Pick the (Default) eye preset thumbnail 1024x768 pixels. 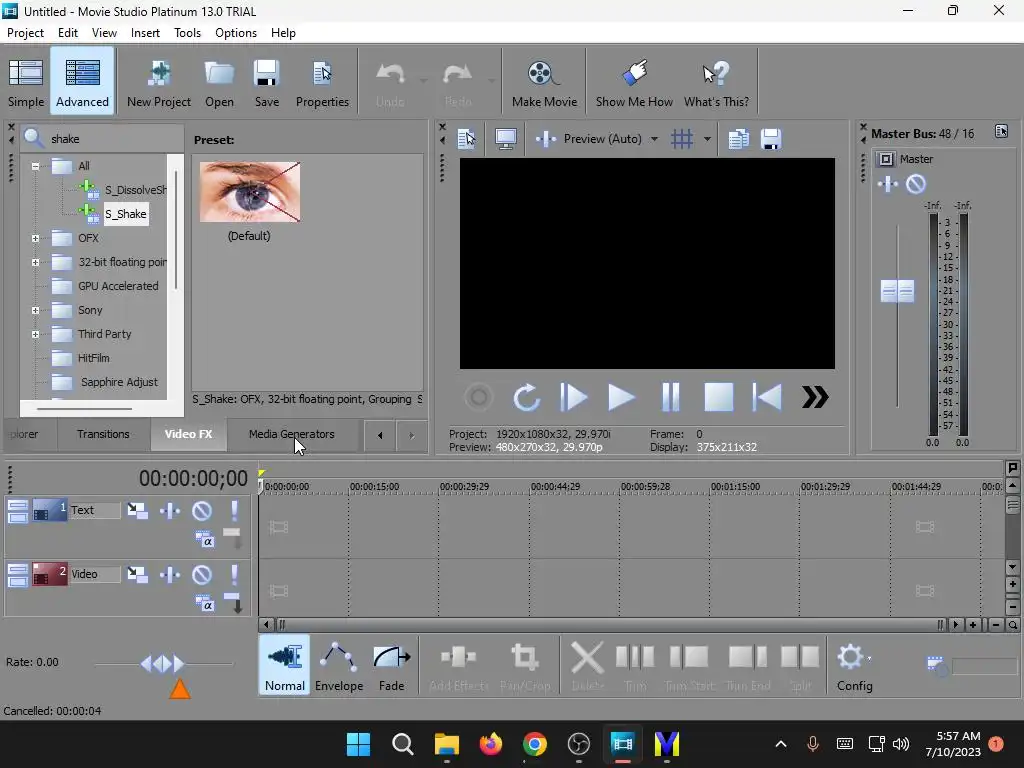tap(249, 192)
